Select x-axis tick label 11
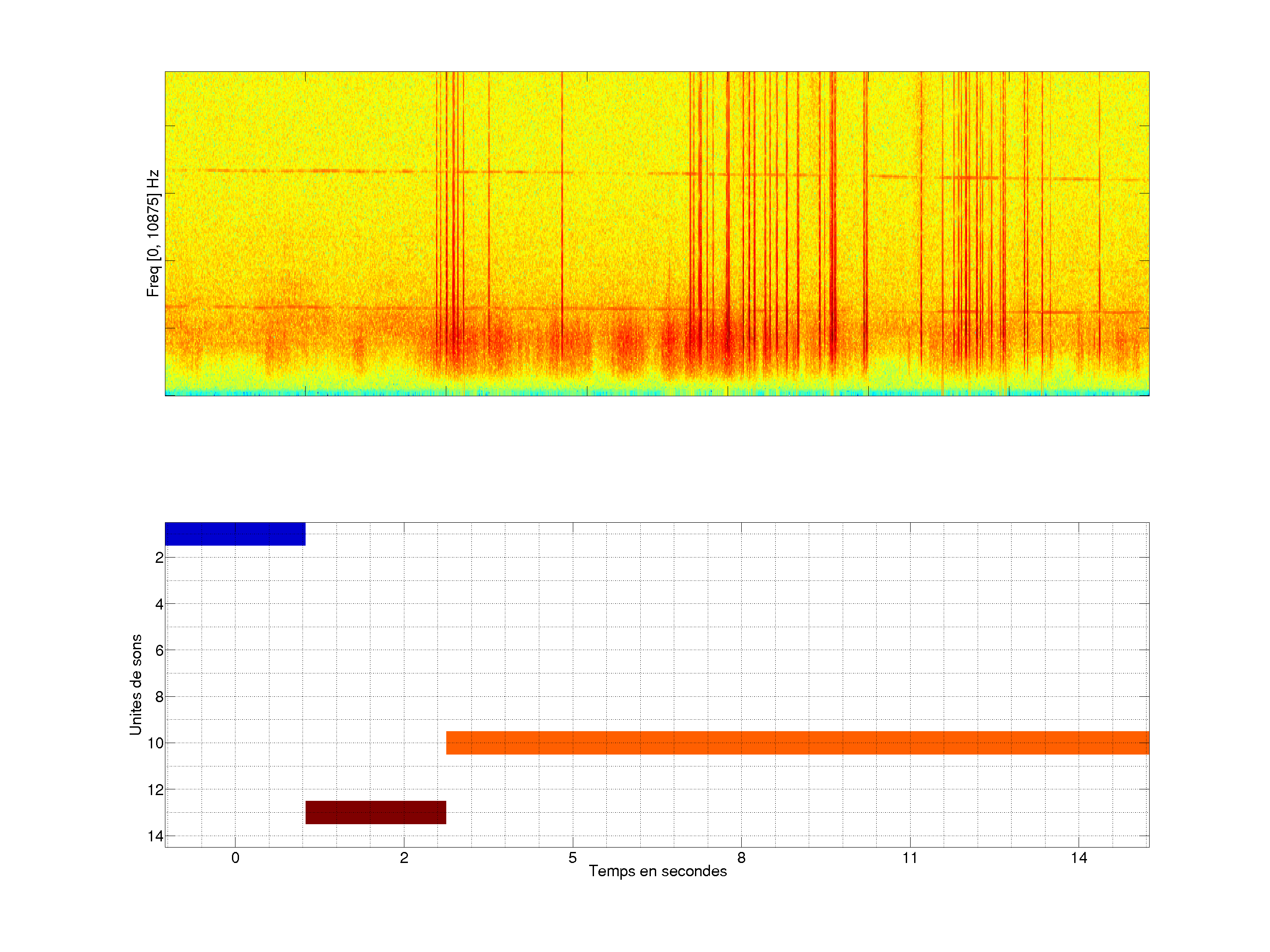Screen dimensions: 1270x952 910,858
